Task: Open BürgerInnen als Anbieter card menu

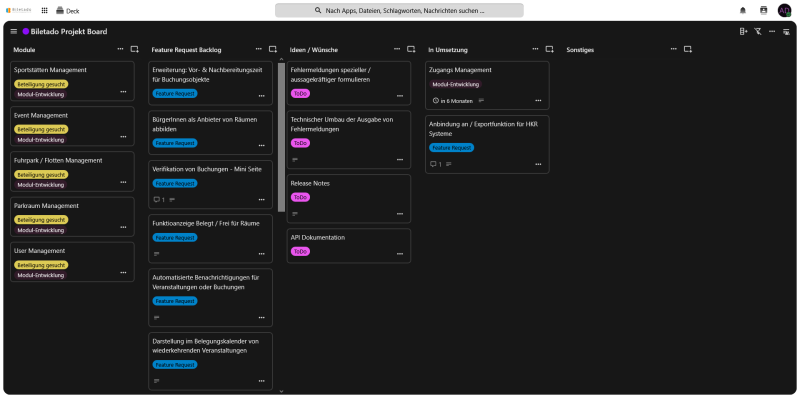Action: pos(262,145)
